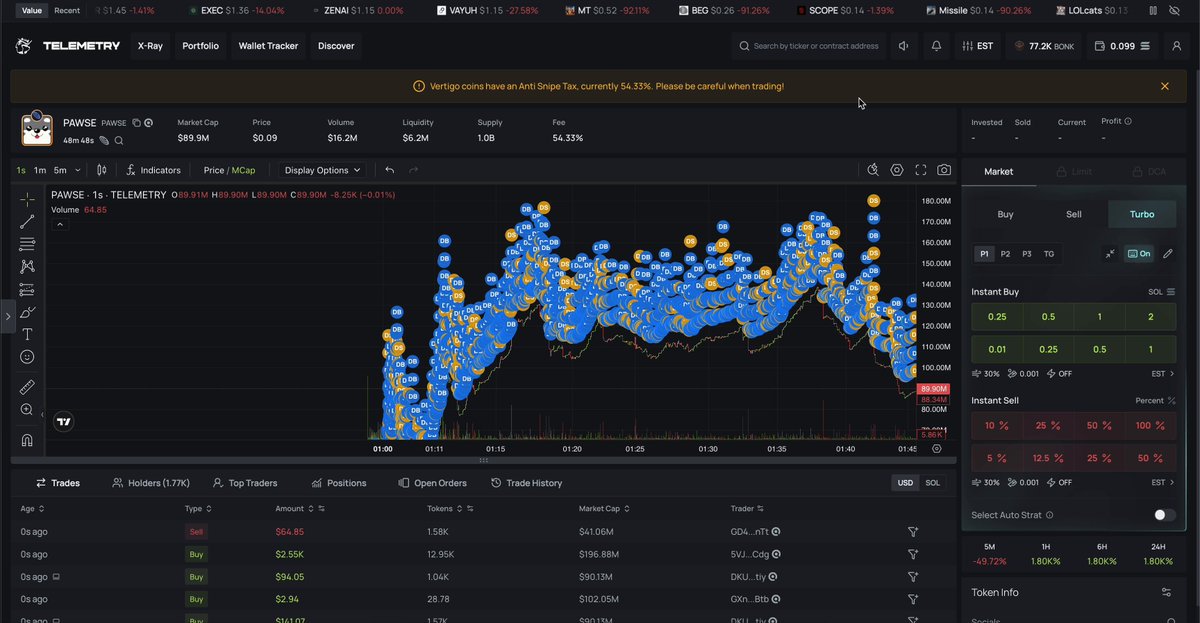Toggle chart between Price and MCap
Image resolution: width=1200 pixels, height=623 pixels.
229,170
